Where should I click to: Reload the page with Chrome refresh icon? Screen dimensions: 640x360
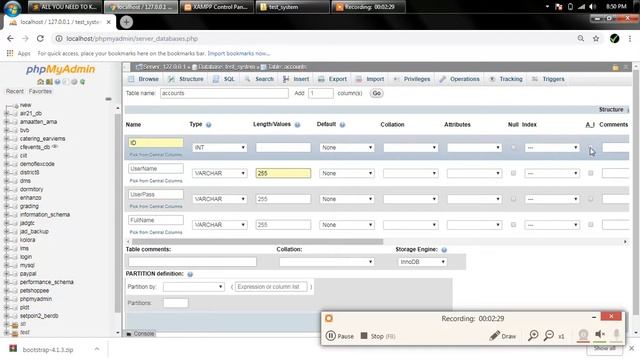(40, 38)
